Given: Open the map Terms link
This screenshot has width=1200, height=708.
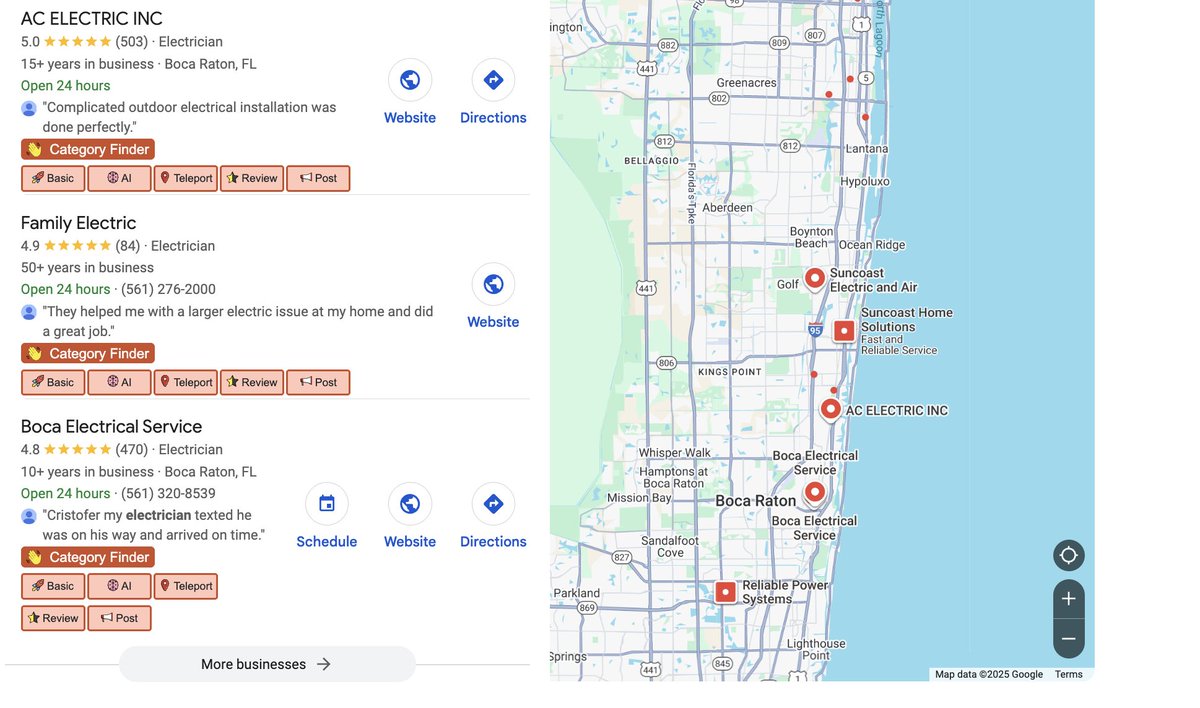Looking at the screenshot, I should point(1069,674).
